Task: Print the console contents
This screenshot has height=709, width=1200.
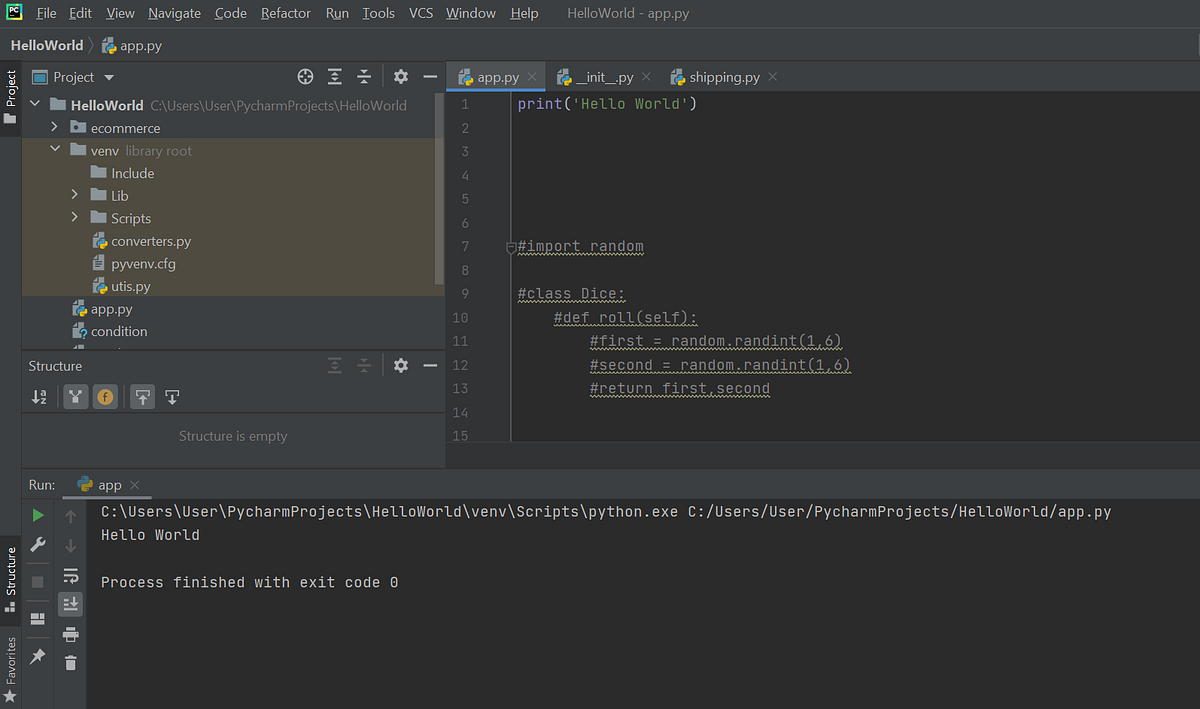Action: pyautogui.click(x=70, y=633)
